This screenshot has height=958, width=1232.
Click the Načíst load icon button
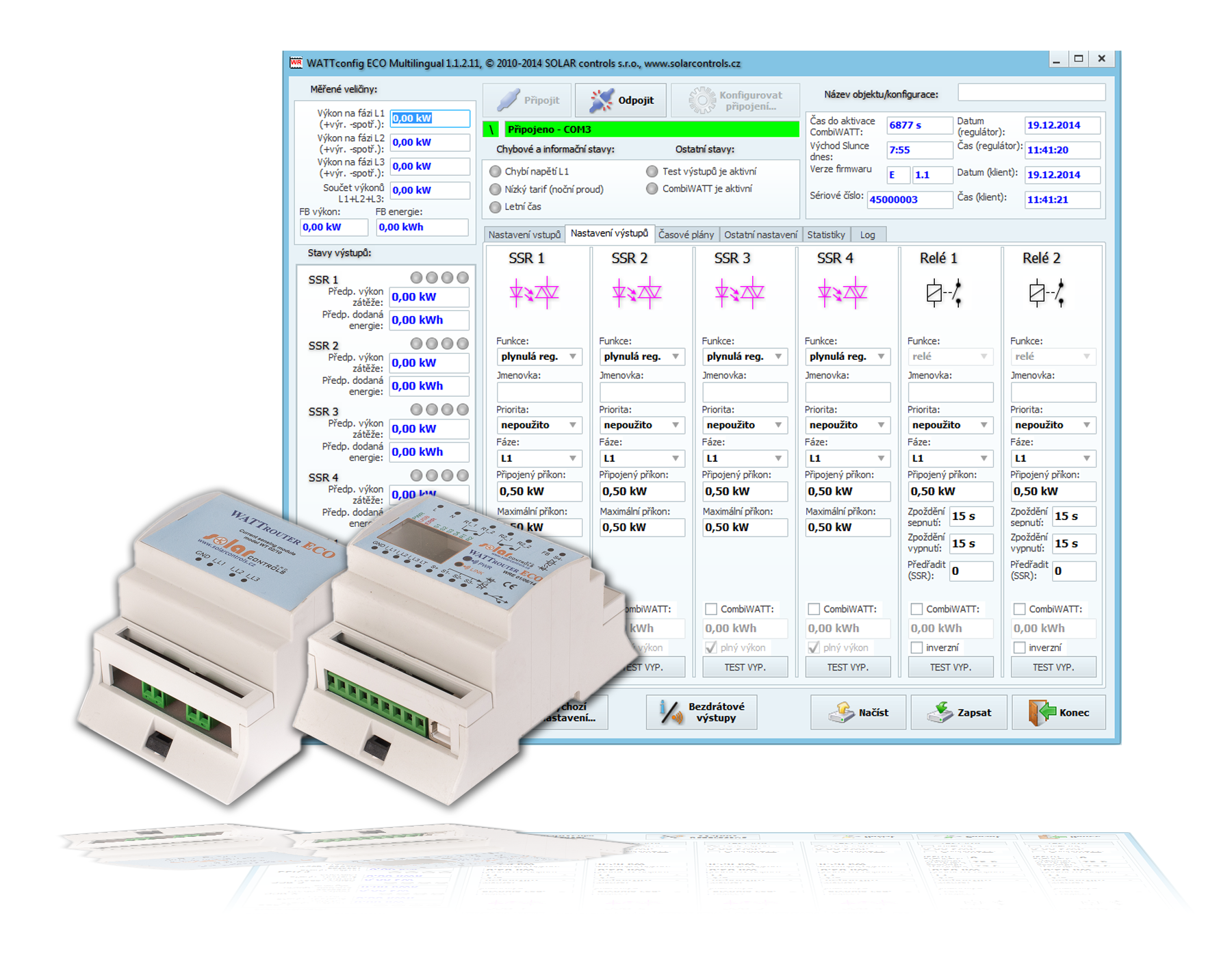click(841, 712)
